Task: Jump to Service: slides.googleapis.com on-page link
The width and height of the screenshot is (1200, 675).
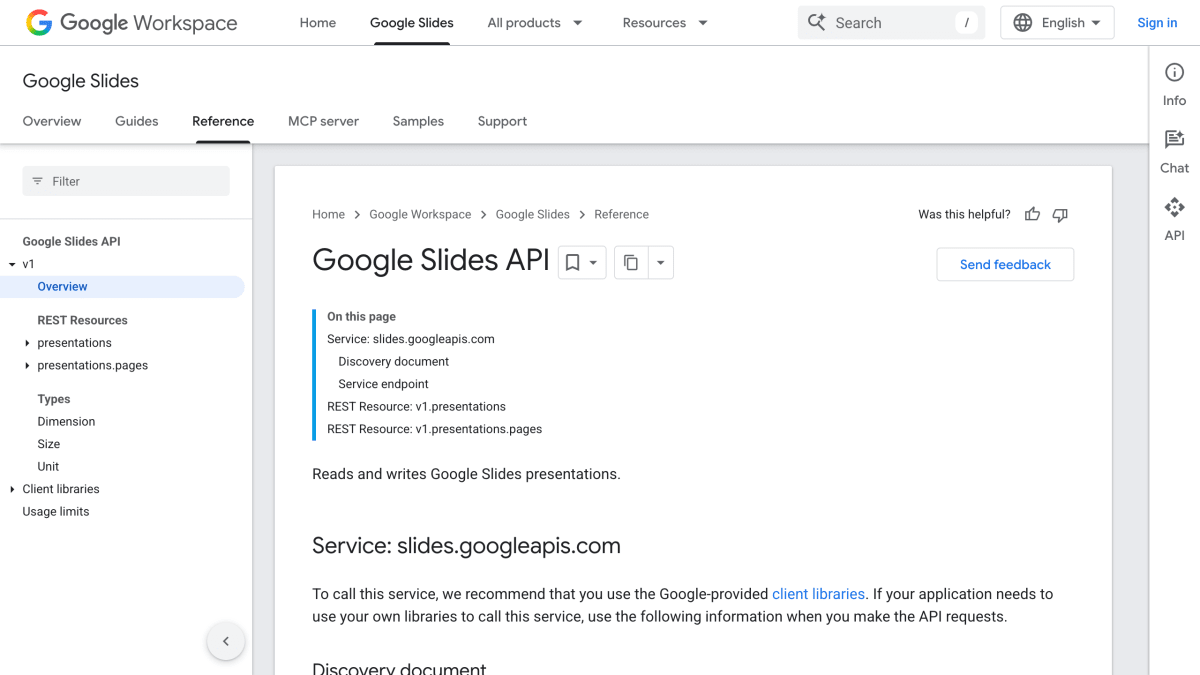Action: (x=411, y=339)
